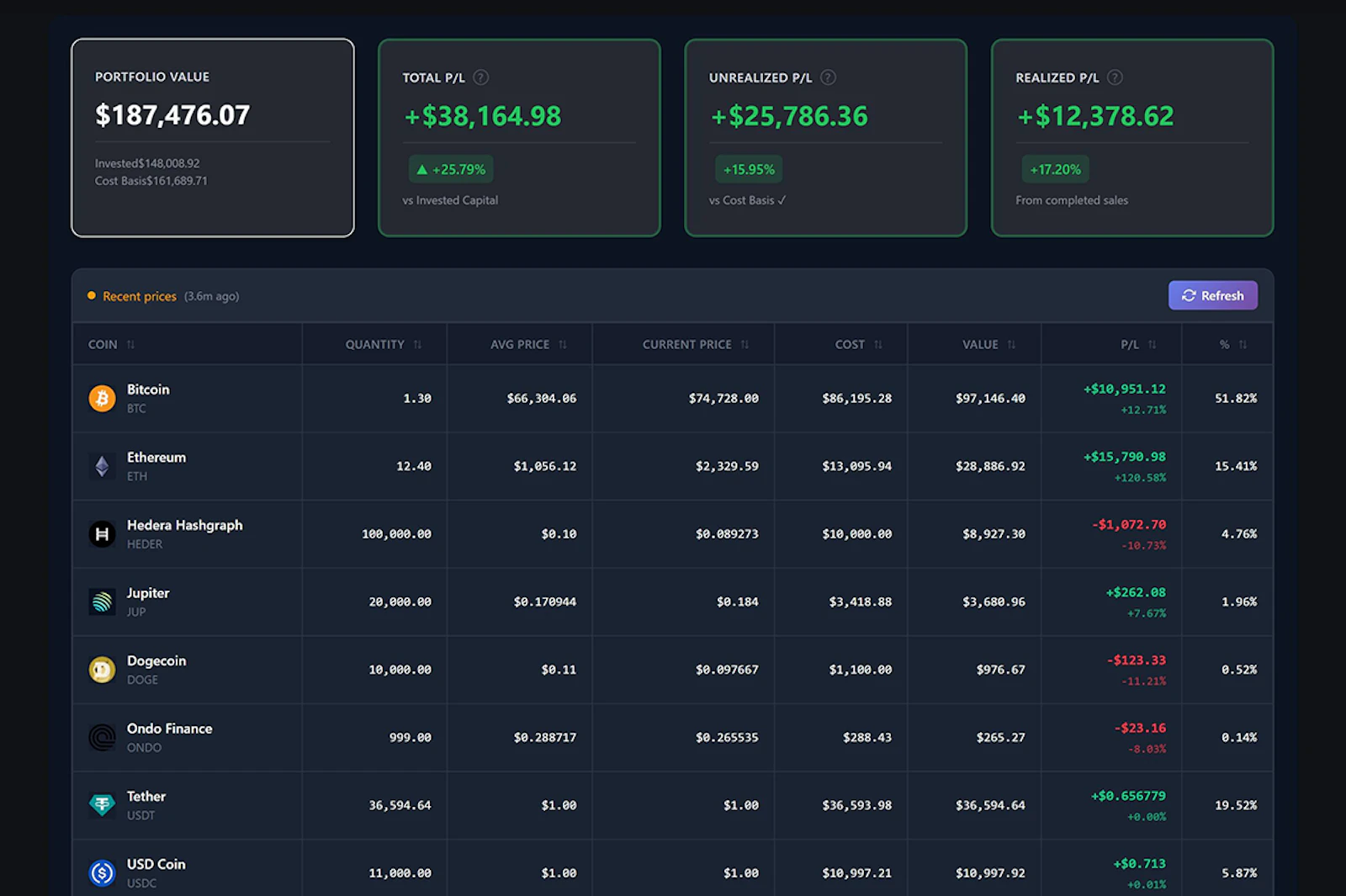The width and height of the screenshot is (1346, 896).
Task: Click the Ondo Finance logo icon
Action: coord(102,737)
